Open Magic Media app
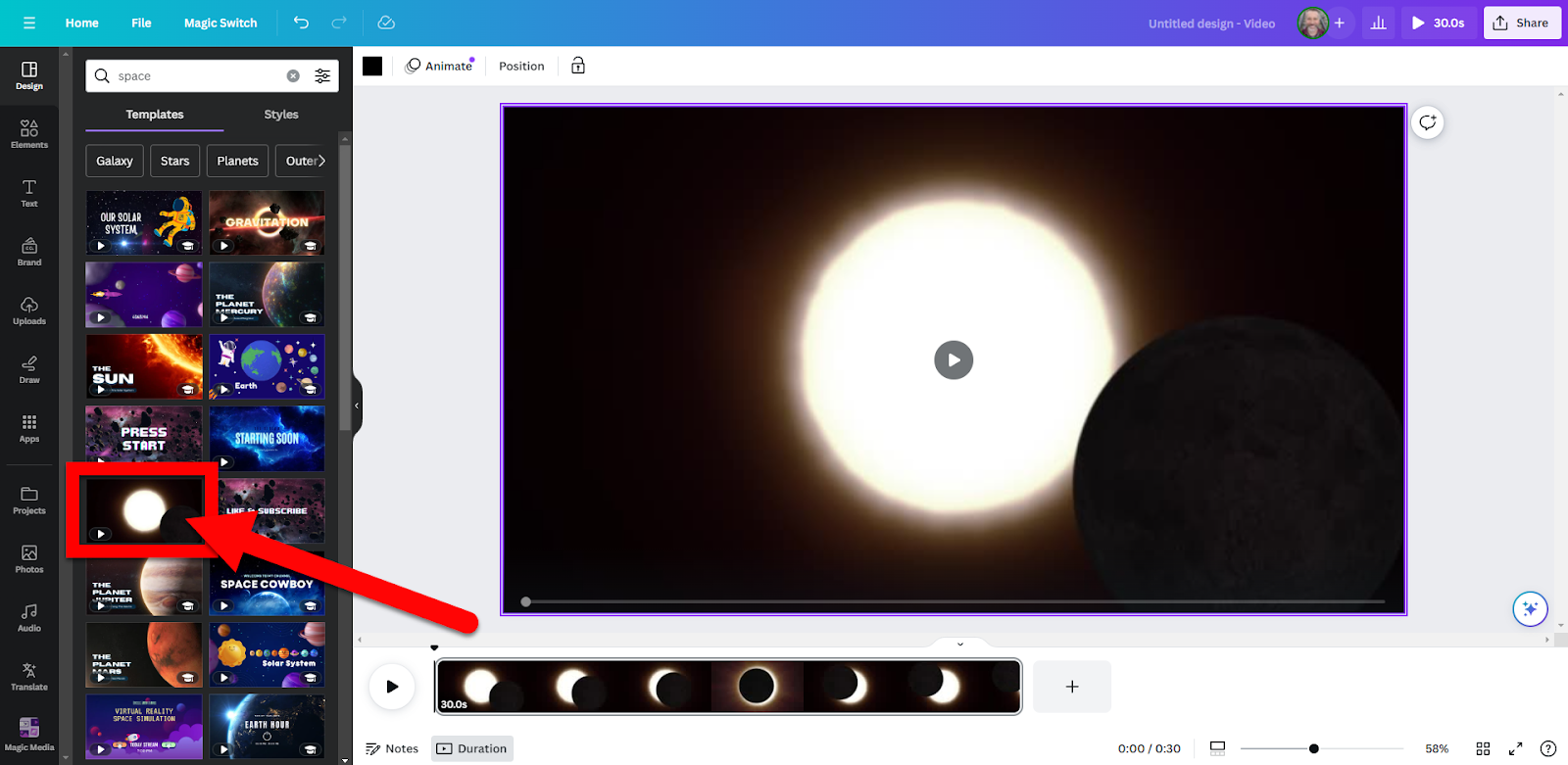Viewport: 1568px width, 765px height. pyautogui.click(x=29, y=734)
